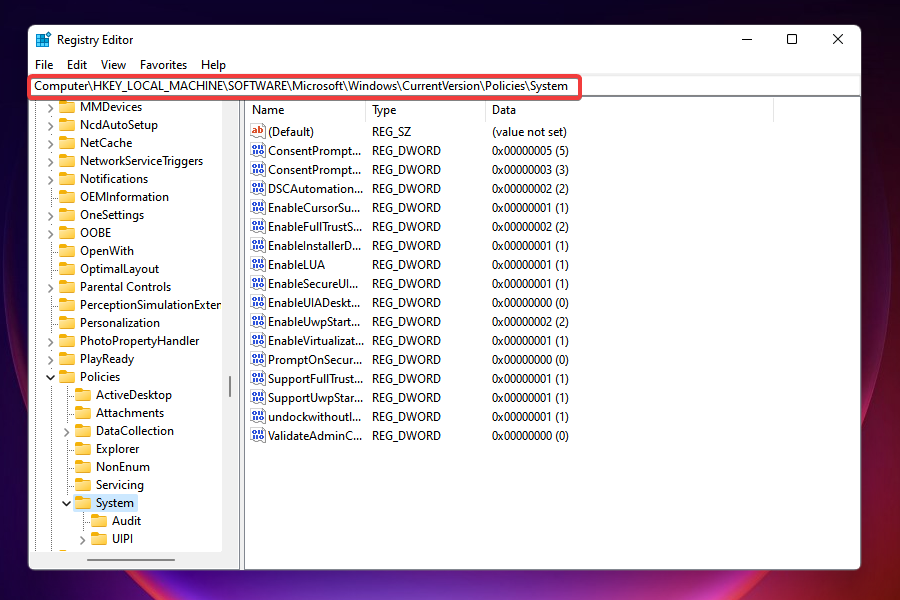
Task: Select the ActiveDesktop folder icon
Action: click(83, 395)
